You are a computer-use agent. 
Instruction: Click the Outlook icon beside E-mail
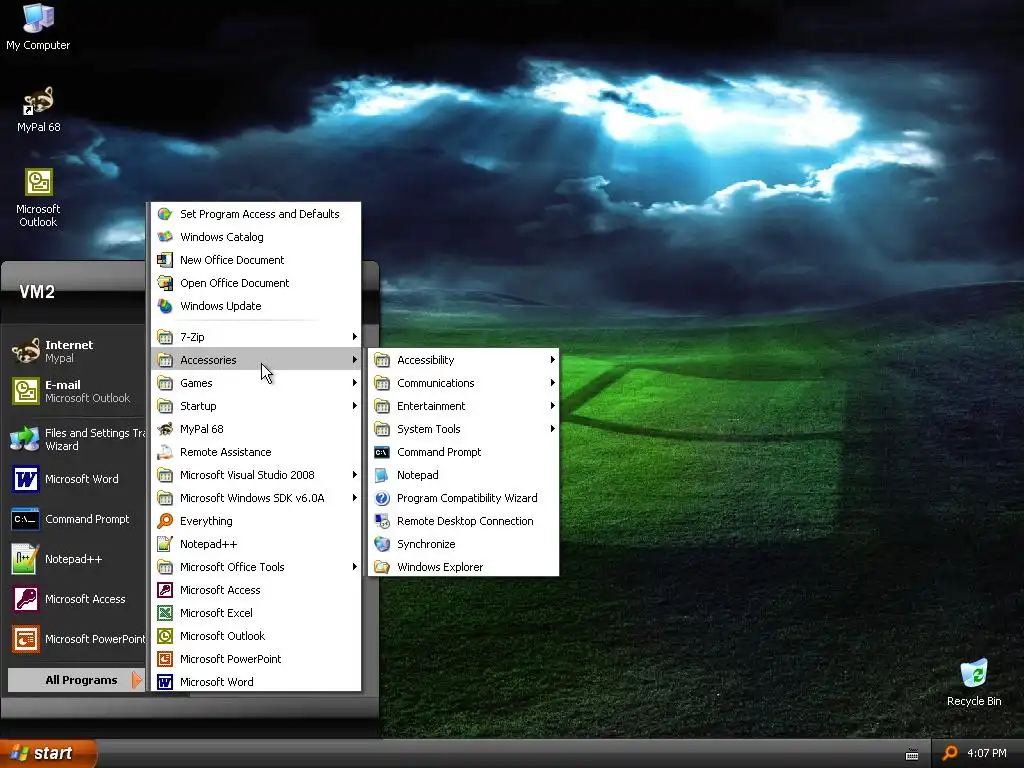(x=25, y=391)
